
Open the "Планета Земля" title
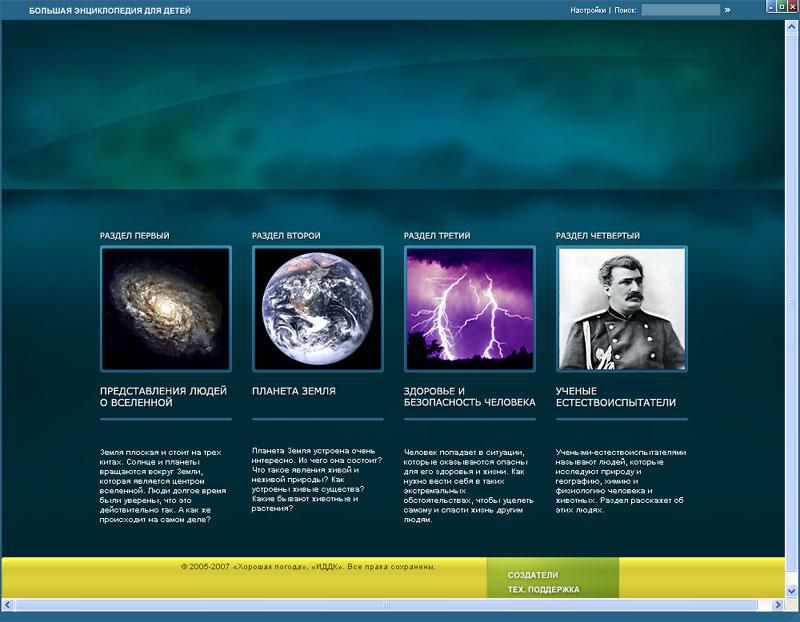(293, 391)
